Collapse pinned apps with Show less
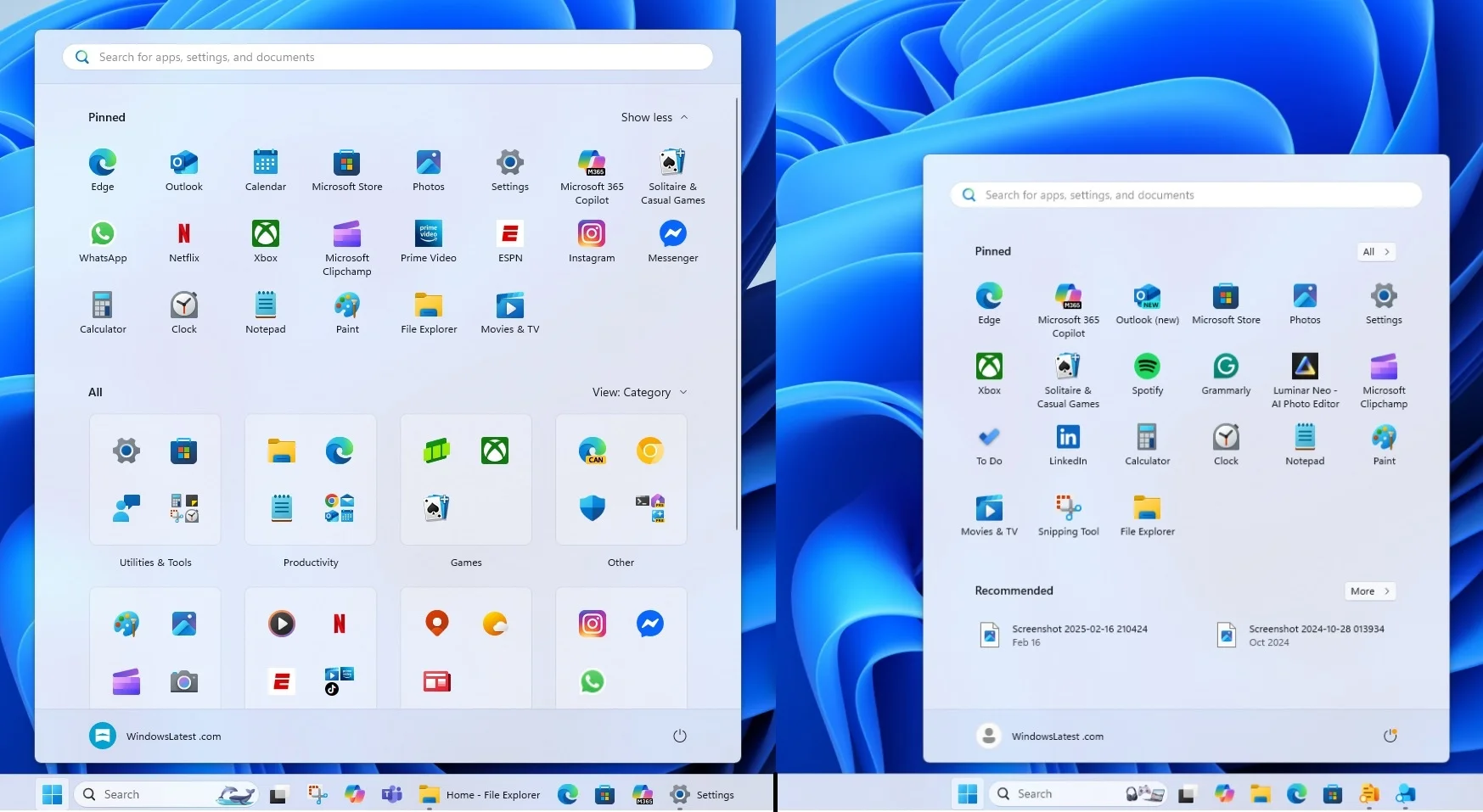Viewport: 1483px width, 812px height. tap(654, 117)
